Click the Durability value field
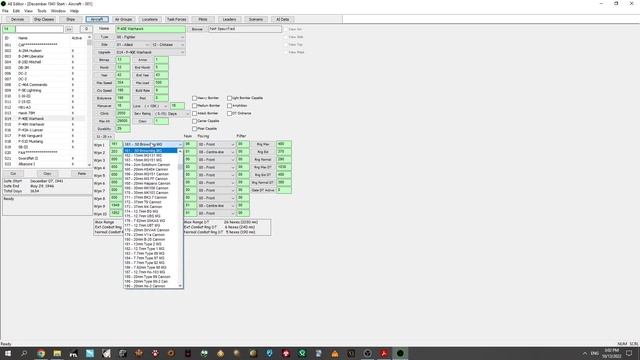This screenshot has height=360, width=640. coord(123,129)
